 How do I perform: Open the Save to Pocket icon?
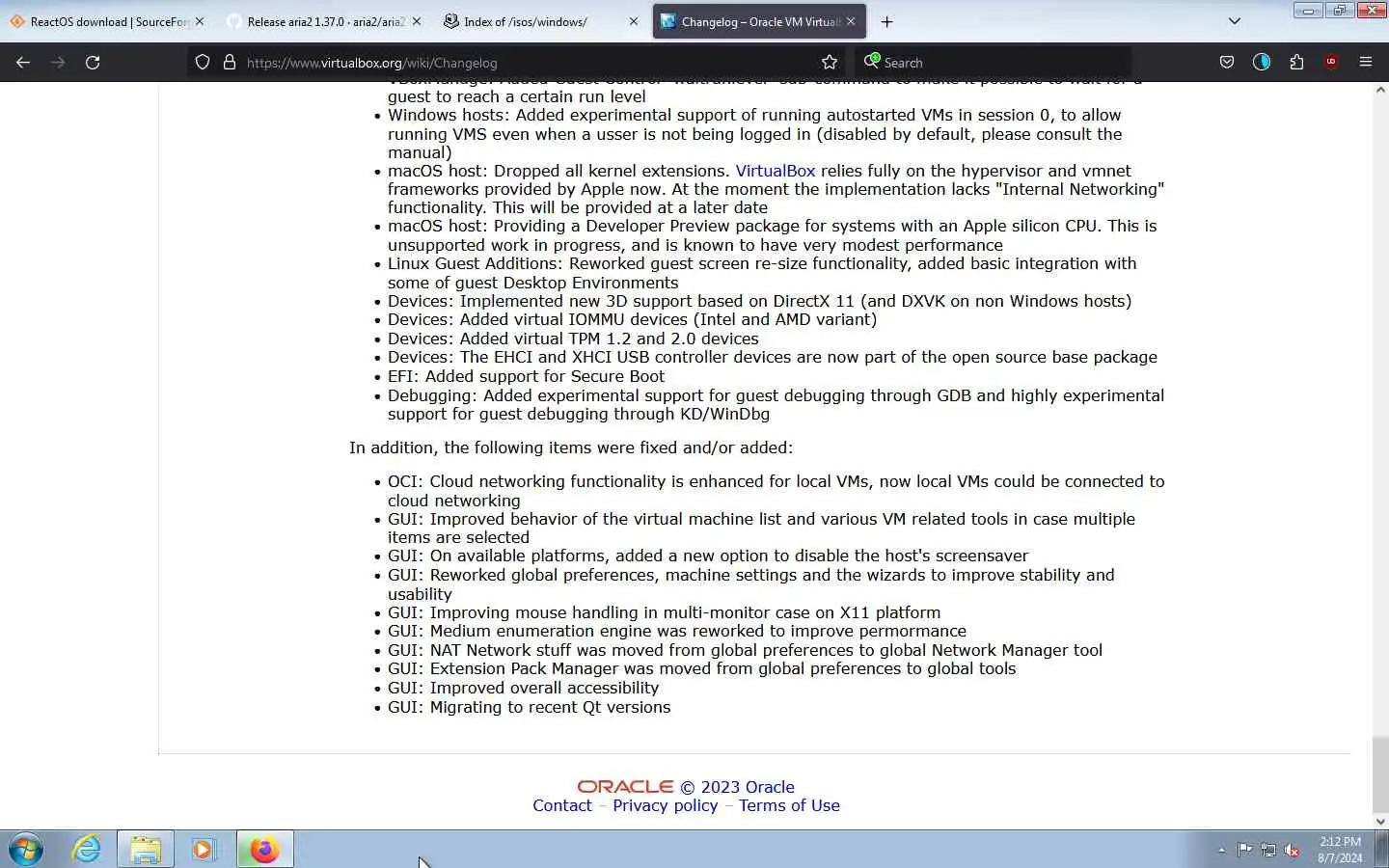click(x=1227, y=62)
